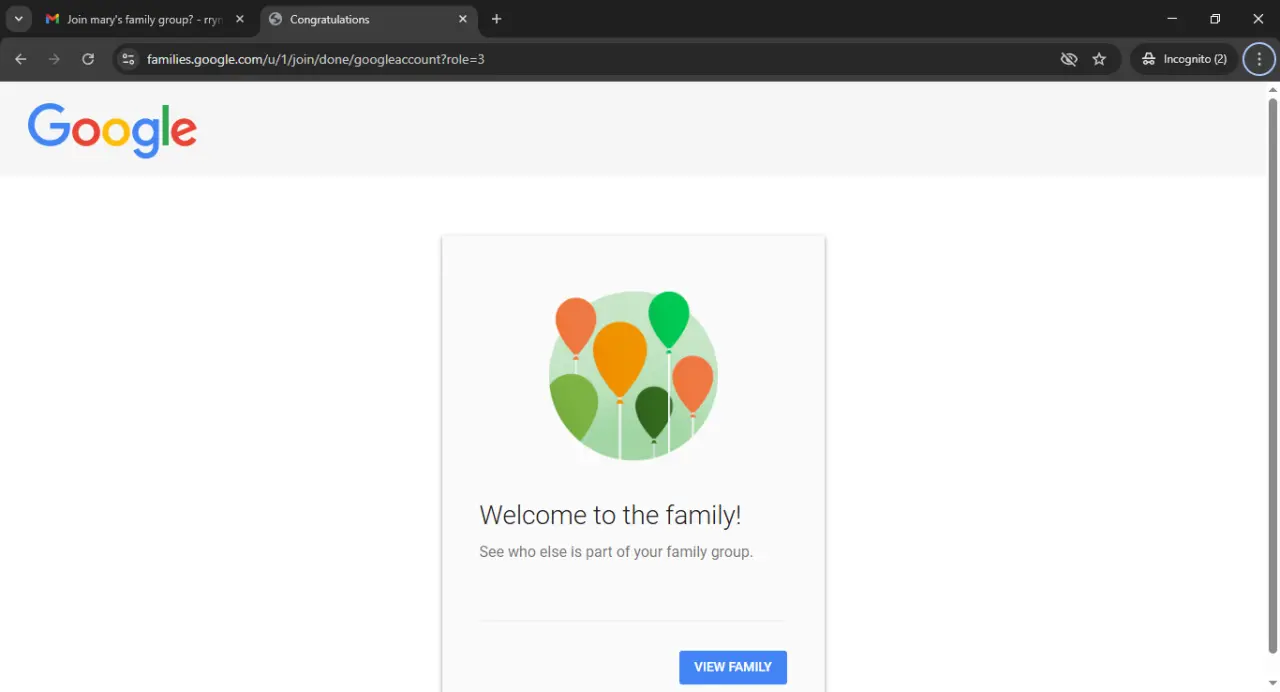Restore down the Chrome window
The image size is (1280, 692).
tap(1215, 19)
